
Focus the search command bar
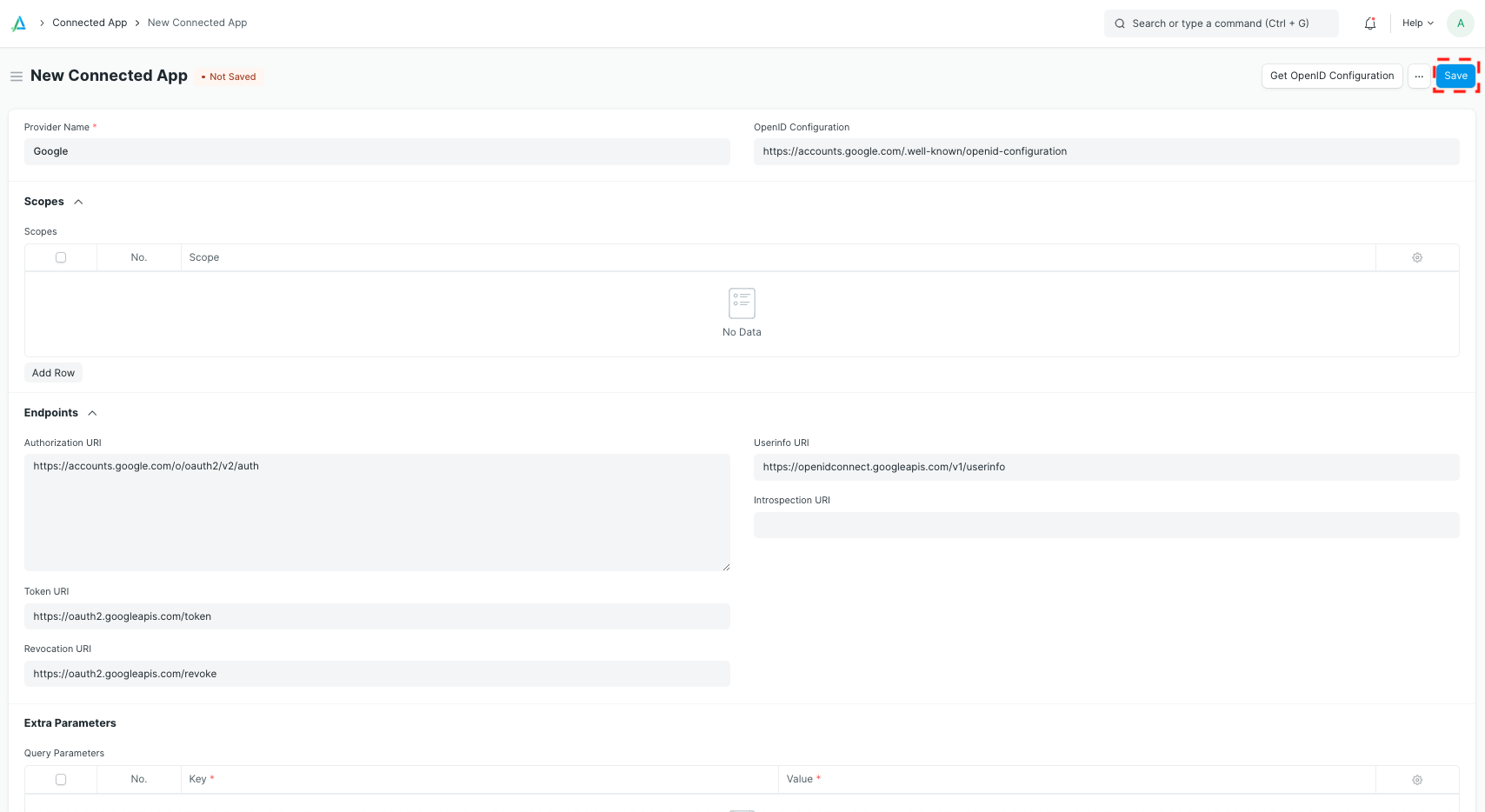1221,23
